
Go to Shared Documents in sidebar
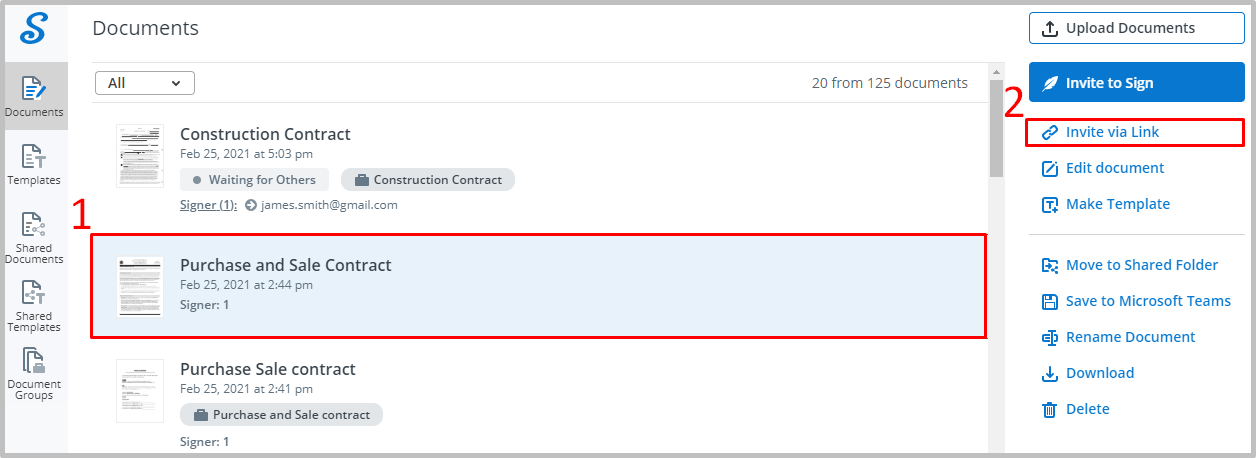(34, 238)
